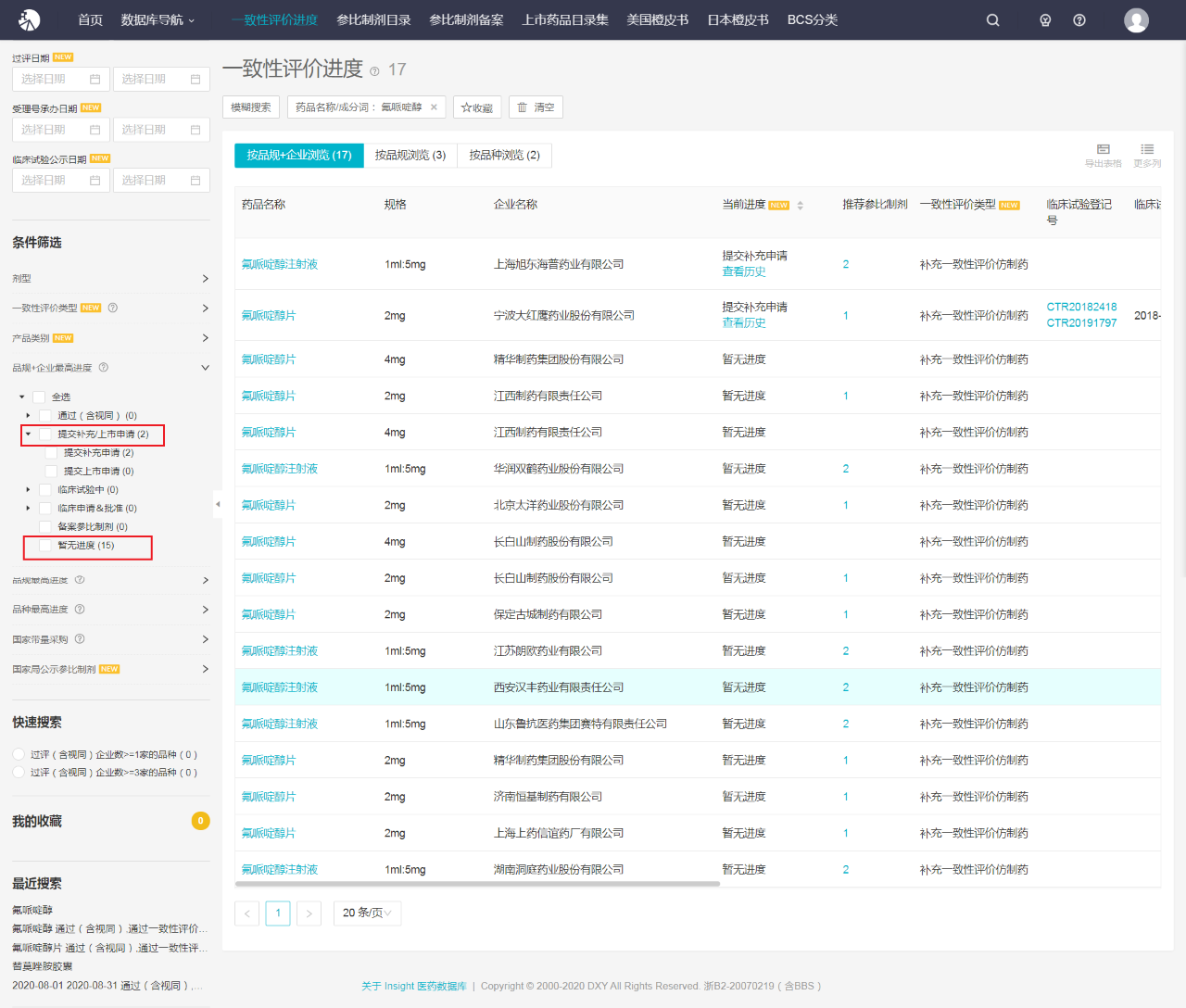Click the lightbulb tips icon

tap(1045, 20)
